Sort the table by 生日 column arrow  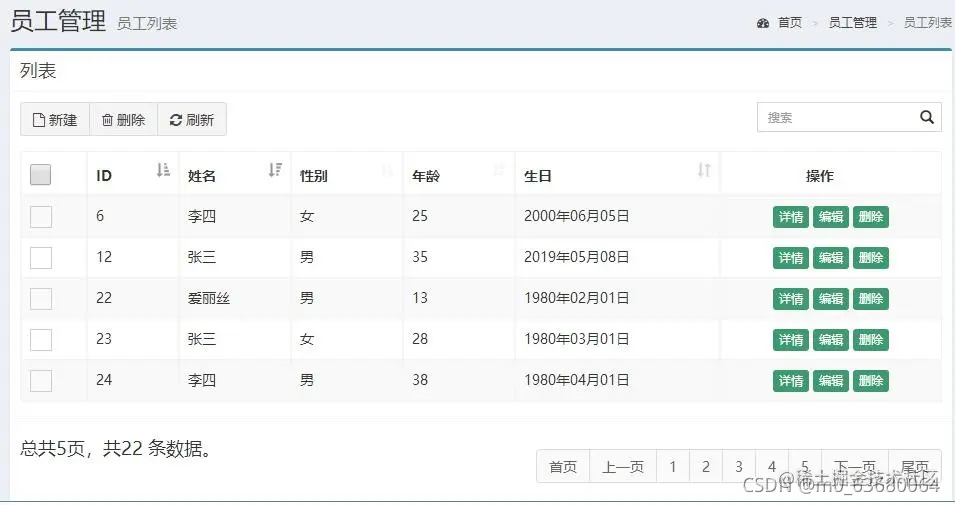704,170
